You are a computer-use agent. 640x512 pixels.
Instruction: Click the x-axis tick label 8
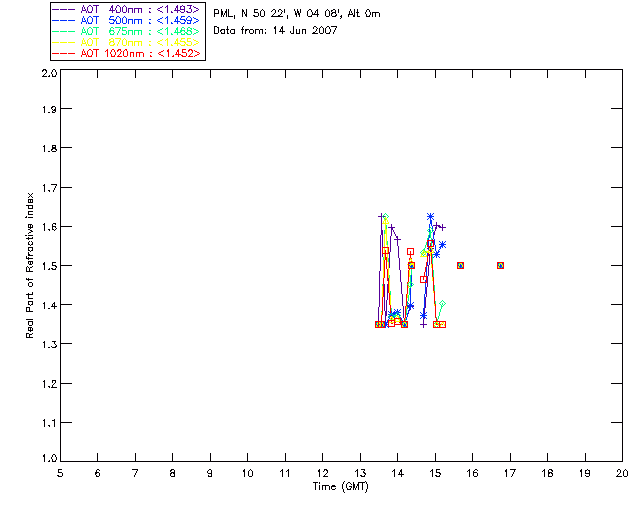173,473
